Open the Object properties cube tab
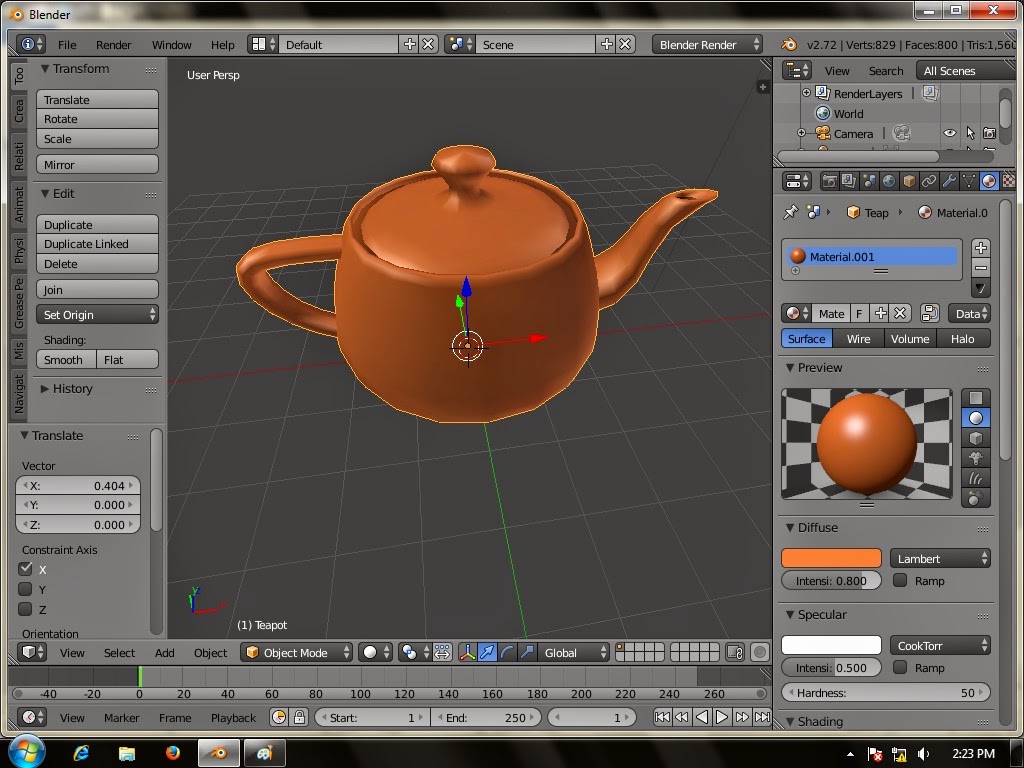This screenshot has width=1024, height=768. (x=909, y=181)
